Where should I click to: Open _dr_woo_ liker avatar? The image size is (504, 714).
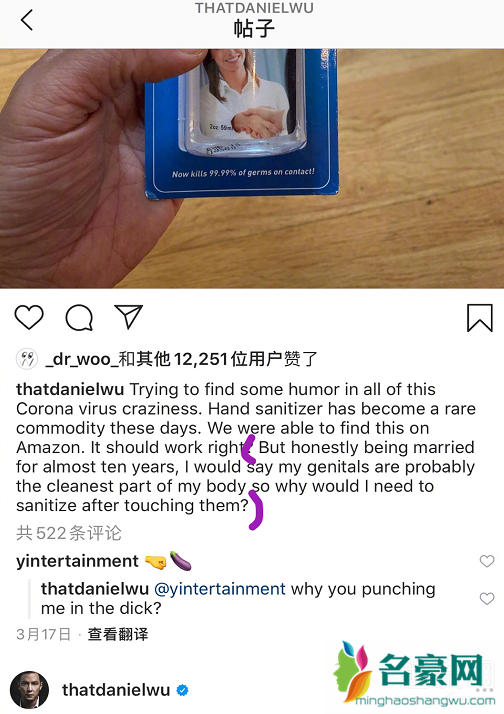pos(27,359)
